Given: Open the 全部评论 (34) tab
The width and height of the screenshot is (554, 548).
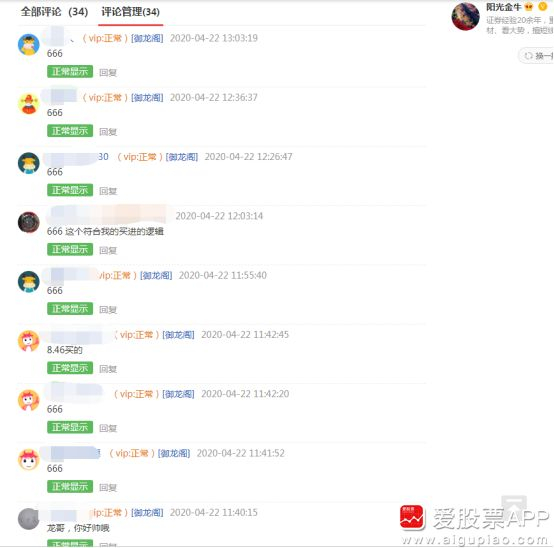Looking at the screenshot, I should pyautogui.click(x=54, y=12).
